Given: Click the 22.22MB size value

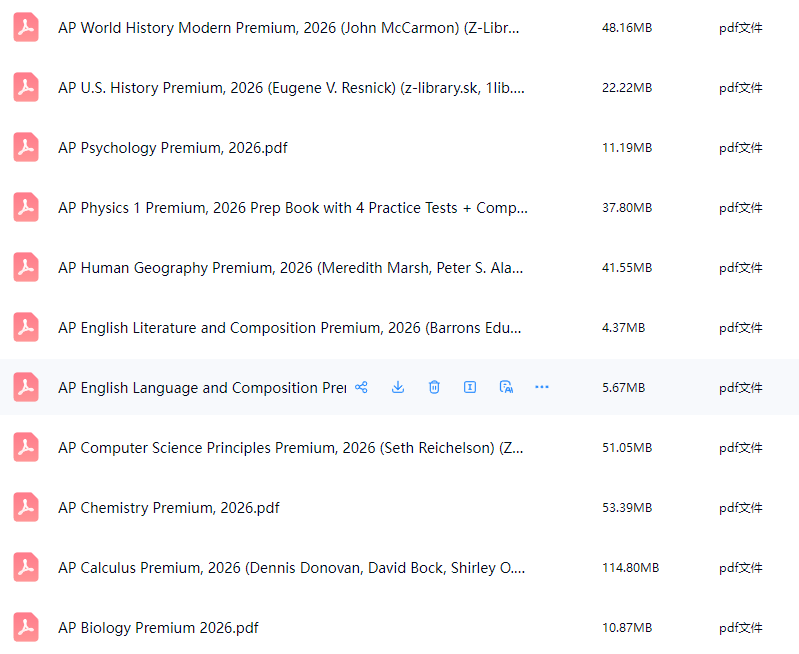Looking at the screenshot, I should click(x=627, y=88).
